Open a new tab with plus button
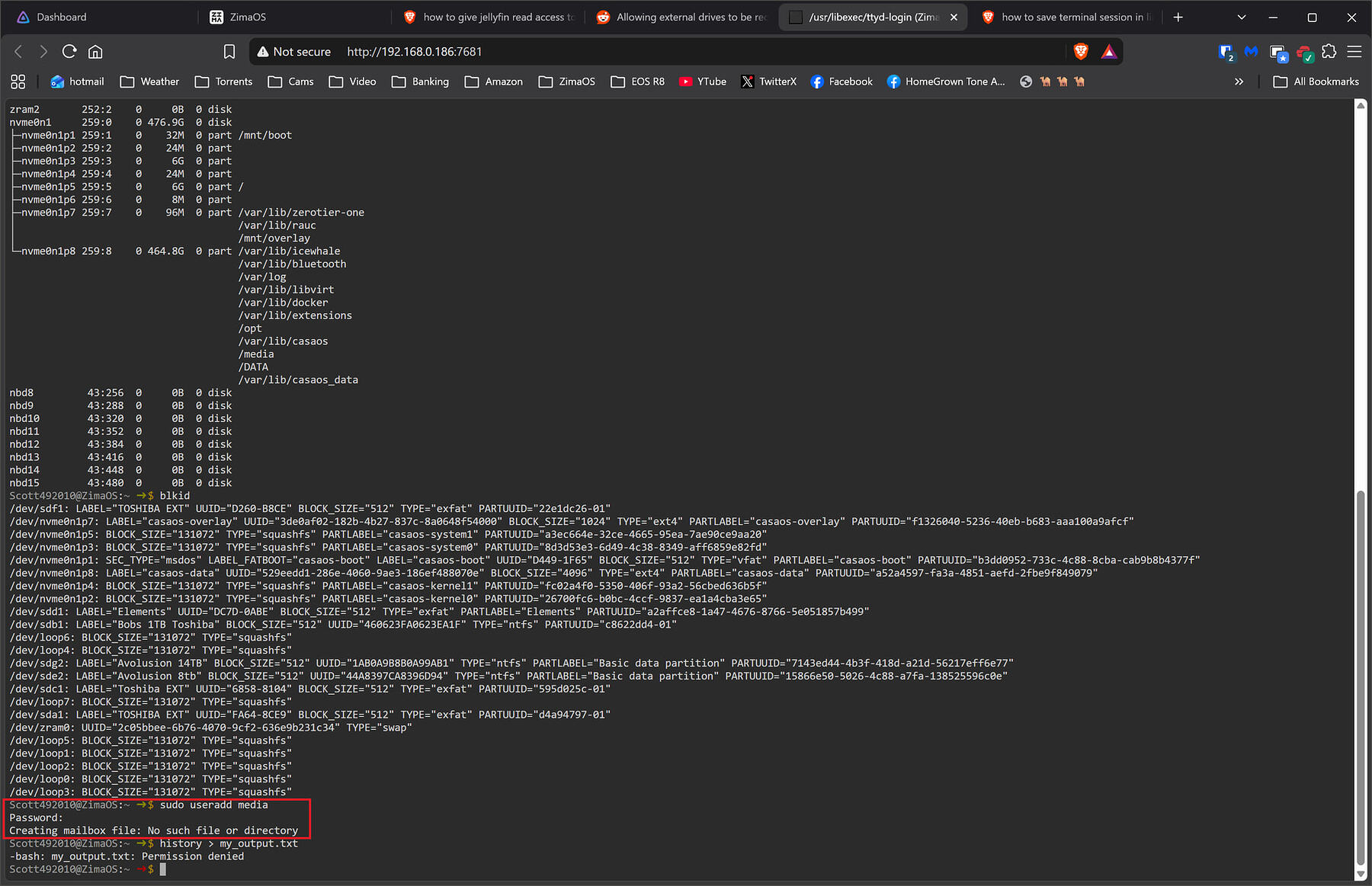Viewport: 1372px width, 886px height. pos(1178,17)
